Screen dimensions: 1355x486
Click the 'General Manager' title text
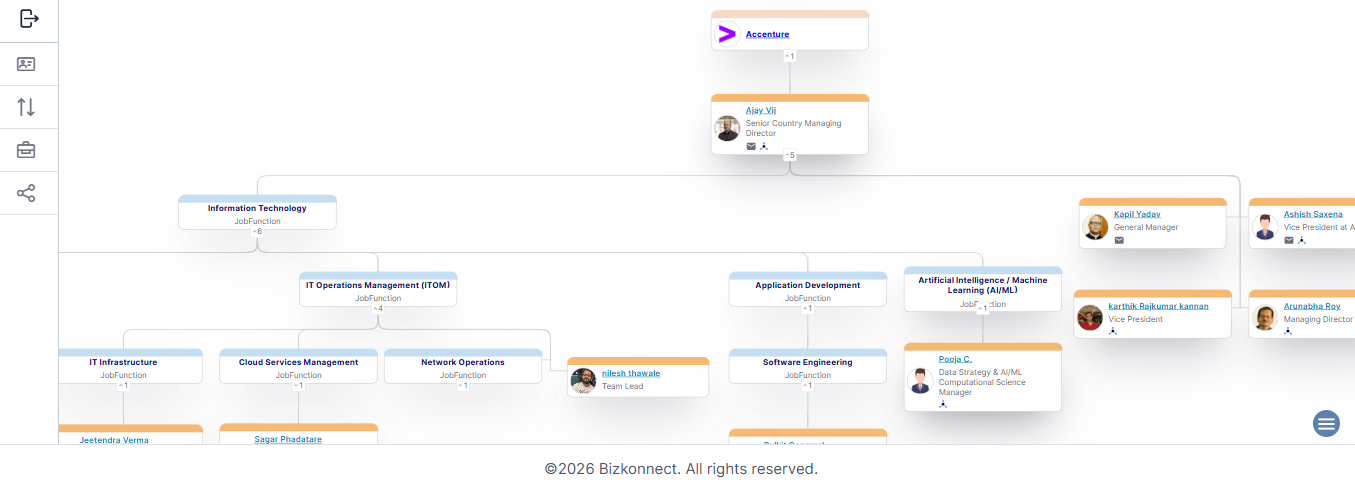pyautogui.click(x=1146, y=227)
